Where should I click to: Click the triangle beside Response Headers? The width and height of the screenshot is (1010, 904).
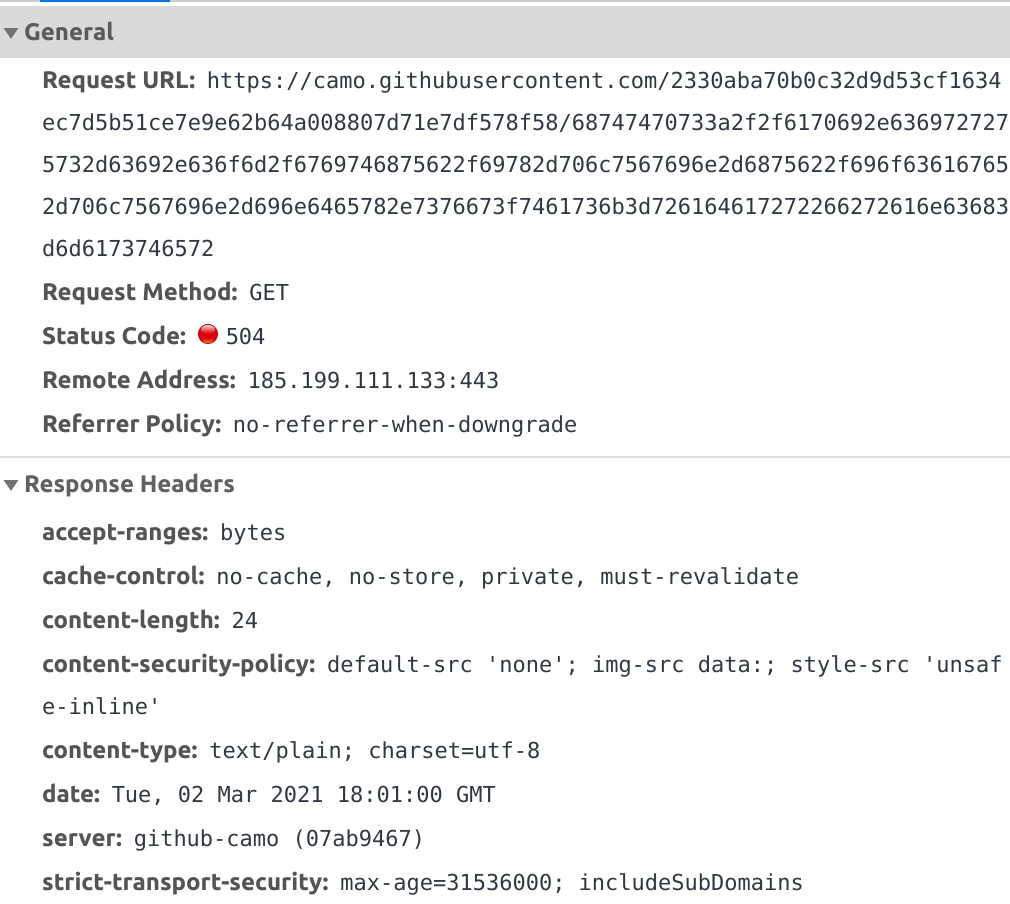[11, 484]
